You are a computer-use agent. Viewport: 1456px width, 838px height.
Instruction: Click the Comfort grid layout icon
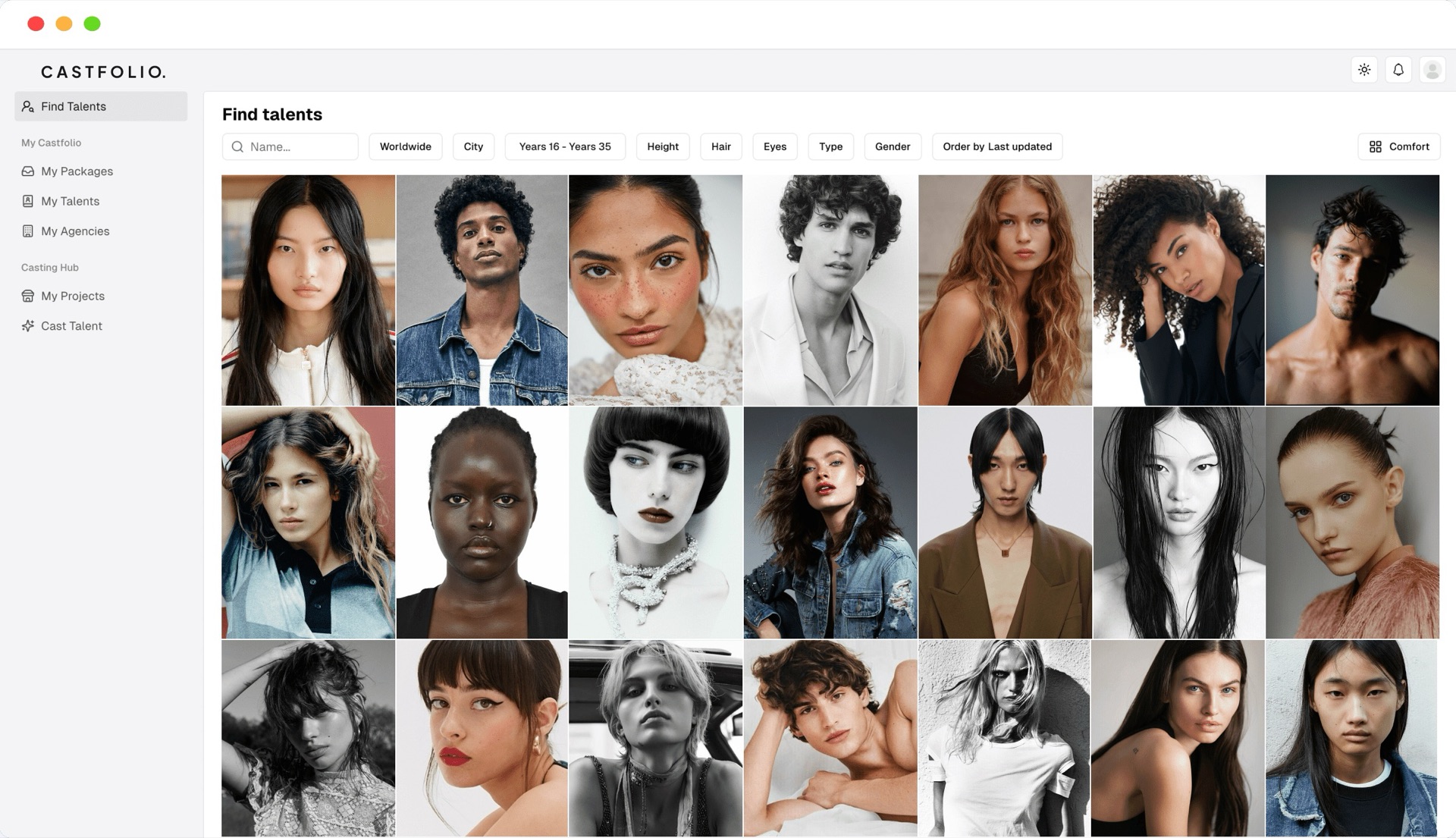[x=1376, y=146]
